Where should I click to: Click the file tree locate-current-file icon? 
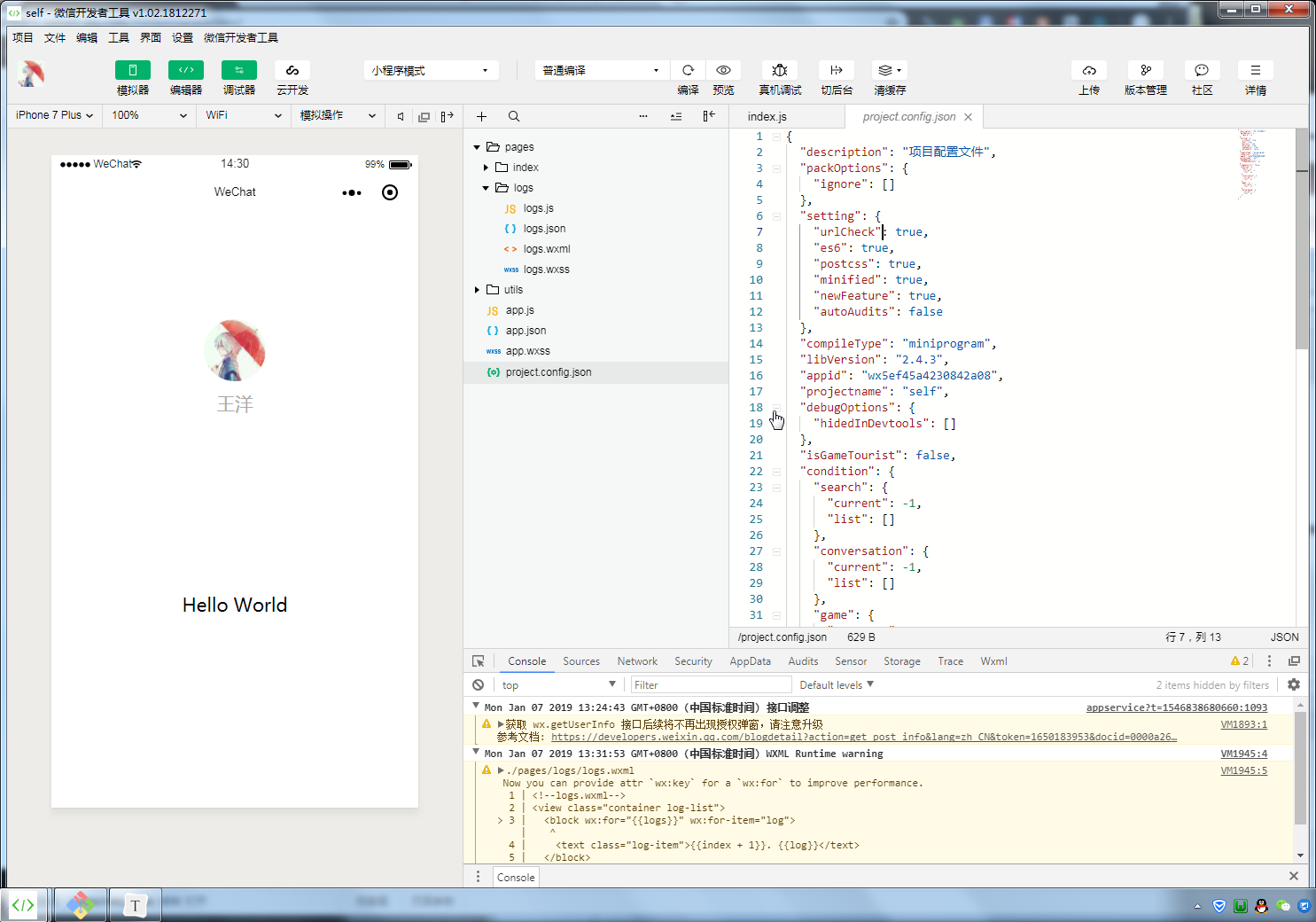pyautogui.click(x=676, y=116)
